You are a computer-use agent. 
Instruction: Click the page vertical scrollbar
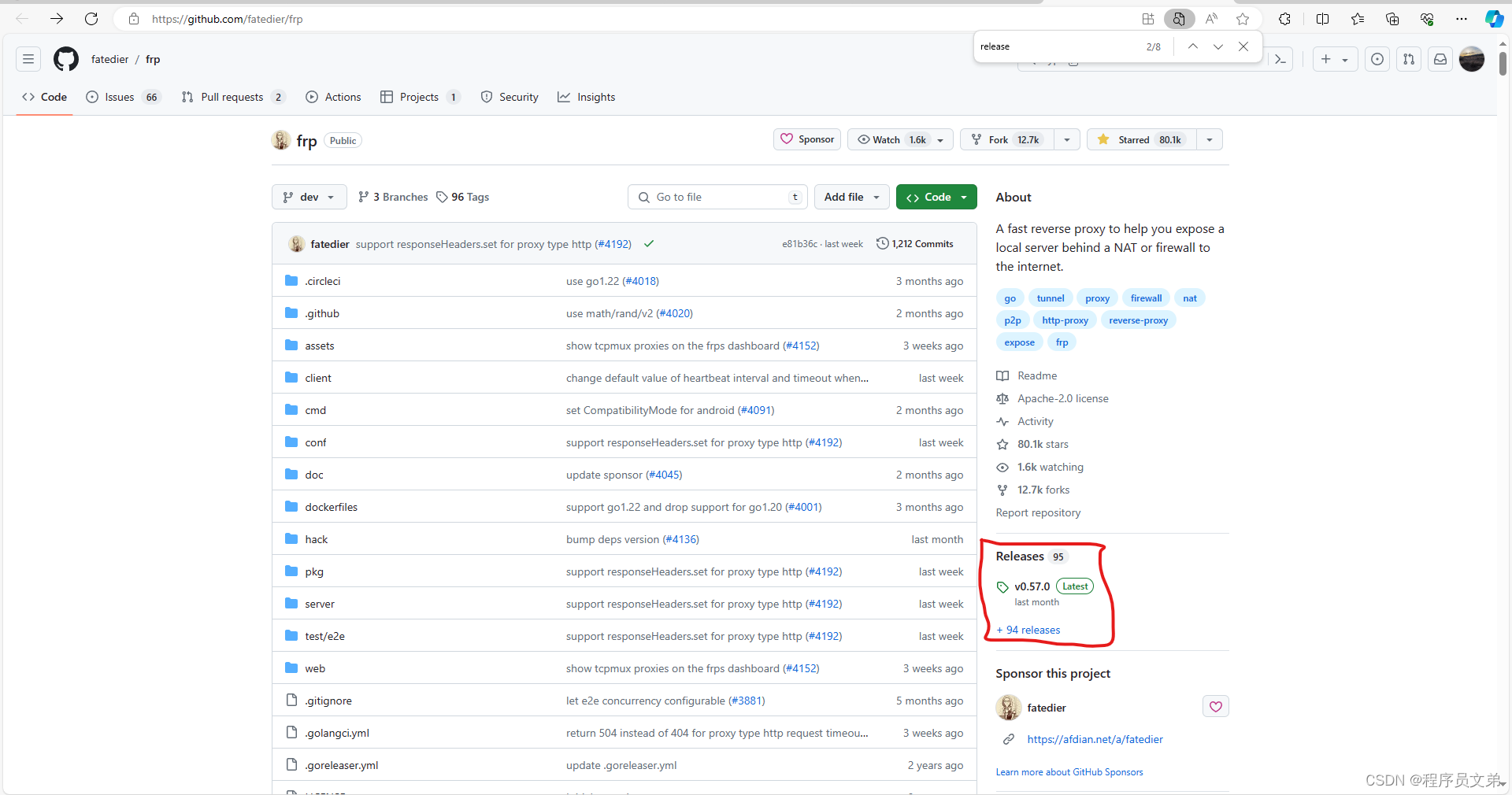(x=1503, y=63)
